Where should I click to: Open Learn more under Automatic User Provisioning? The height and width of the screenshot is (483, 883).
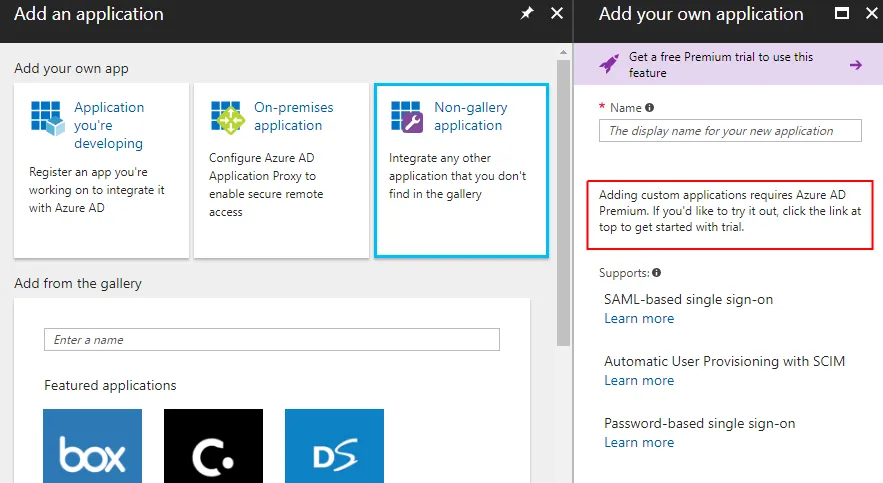pos(639,381)
